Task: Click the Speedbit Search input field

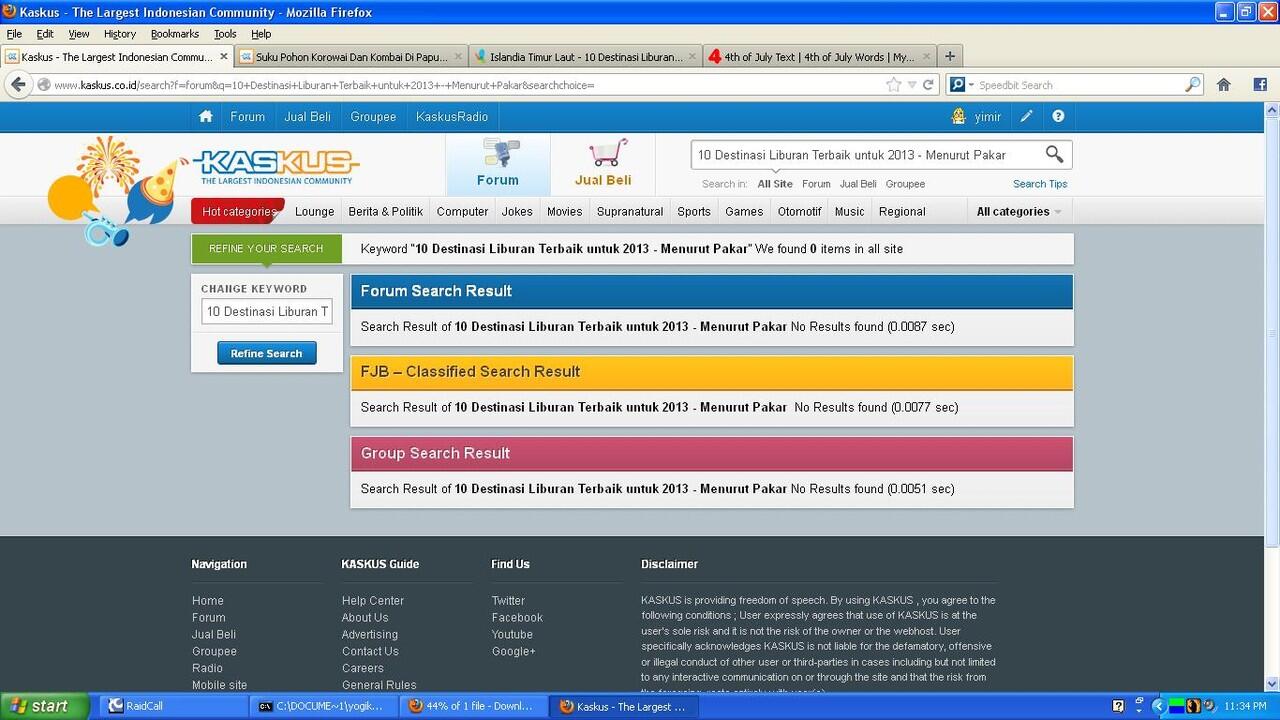Action: (1080, 85)
